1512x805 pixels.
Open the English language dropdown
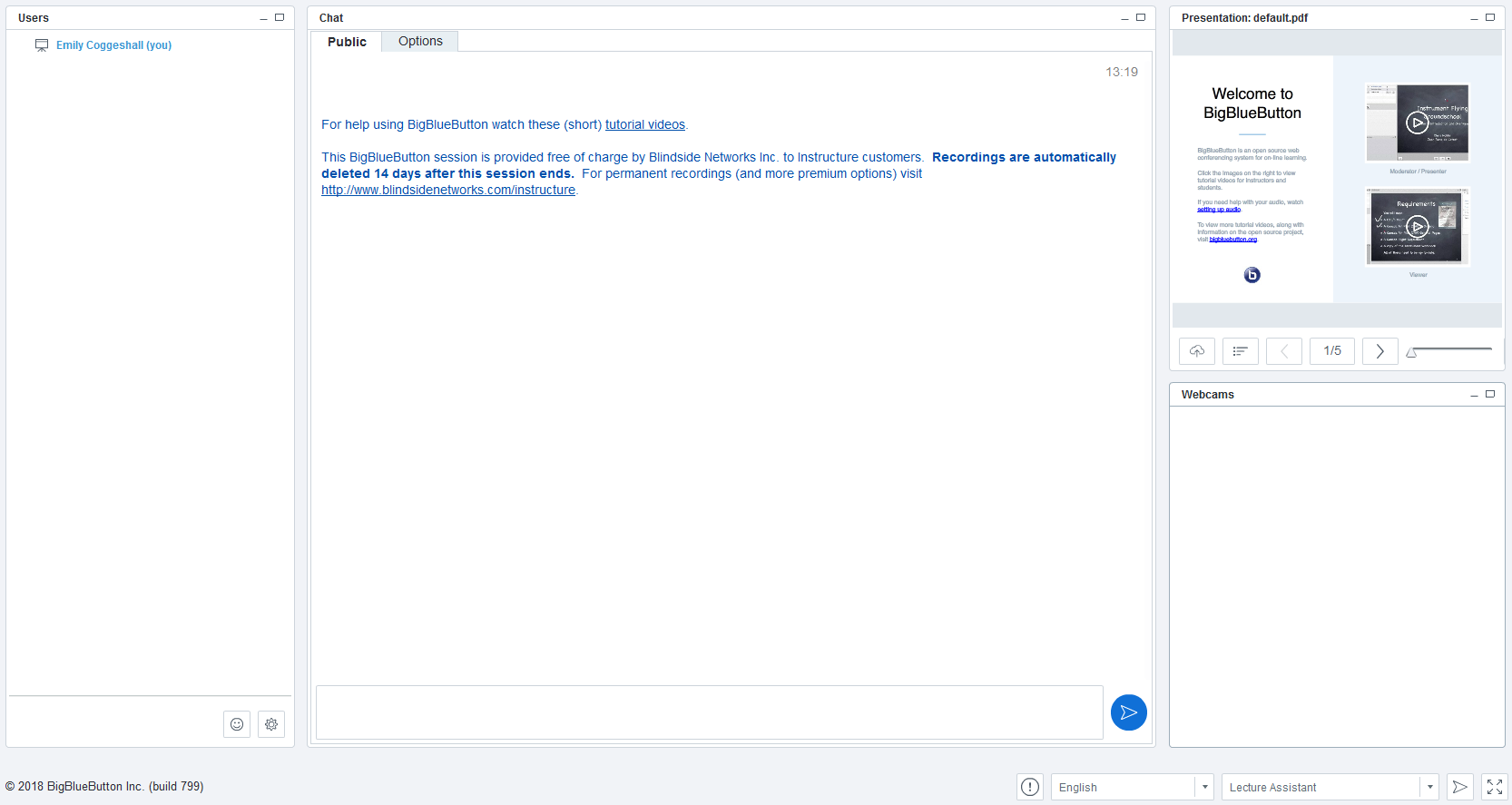(1132, 787)
